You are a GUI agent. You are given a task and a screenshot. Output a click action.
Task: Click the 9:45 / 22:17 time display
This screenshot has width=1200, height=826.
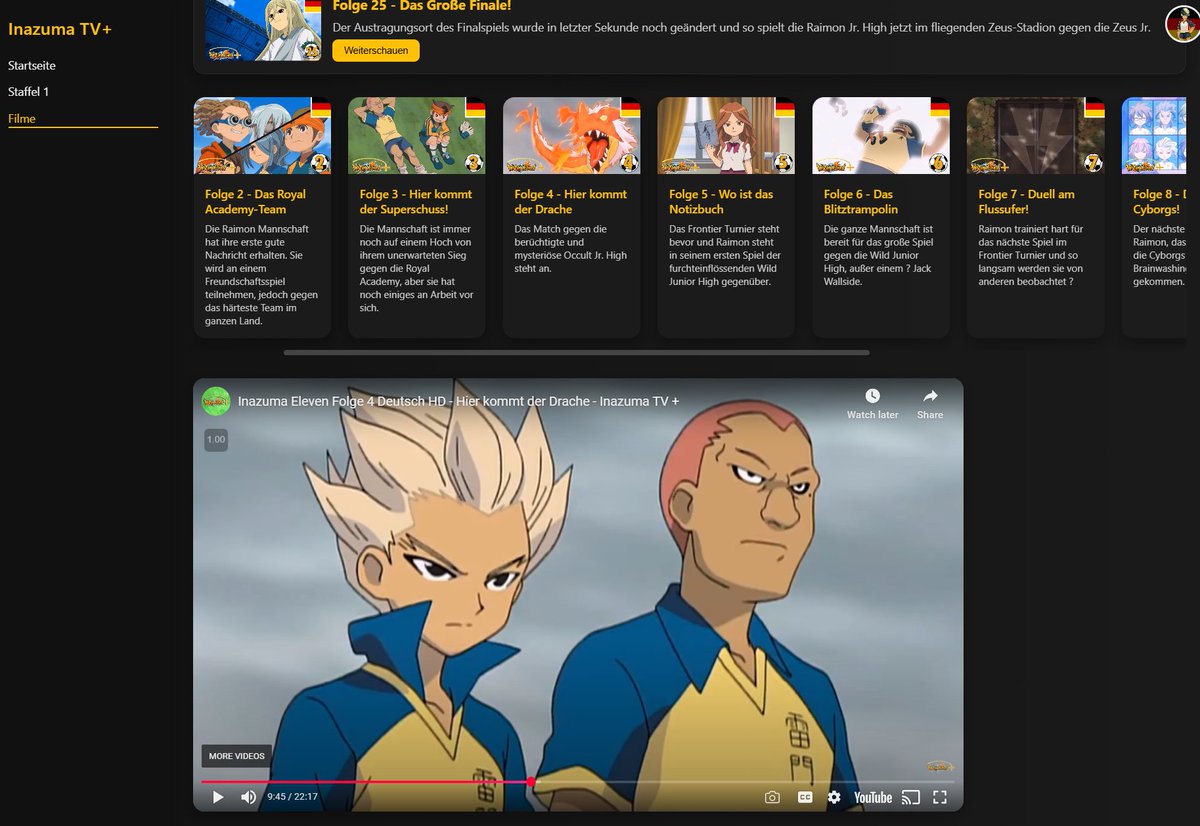[292, 797]
